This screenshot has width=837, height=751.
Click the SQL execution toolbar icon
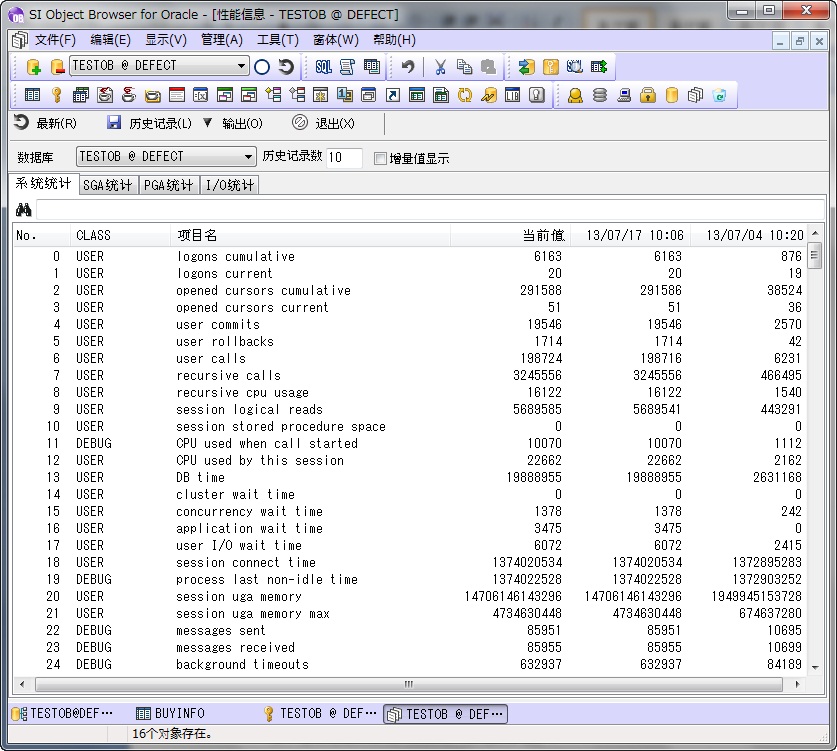point(323,67)
